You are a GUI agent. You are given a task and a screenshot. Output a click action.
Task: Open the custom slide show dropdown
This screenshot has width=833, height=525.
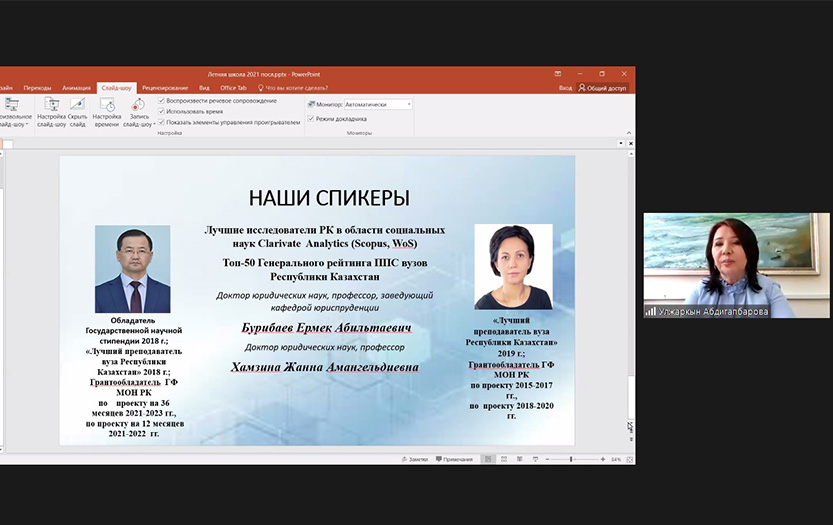click(14, 112)
